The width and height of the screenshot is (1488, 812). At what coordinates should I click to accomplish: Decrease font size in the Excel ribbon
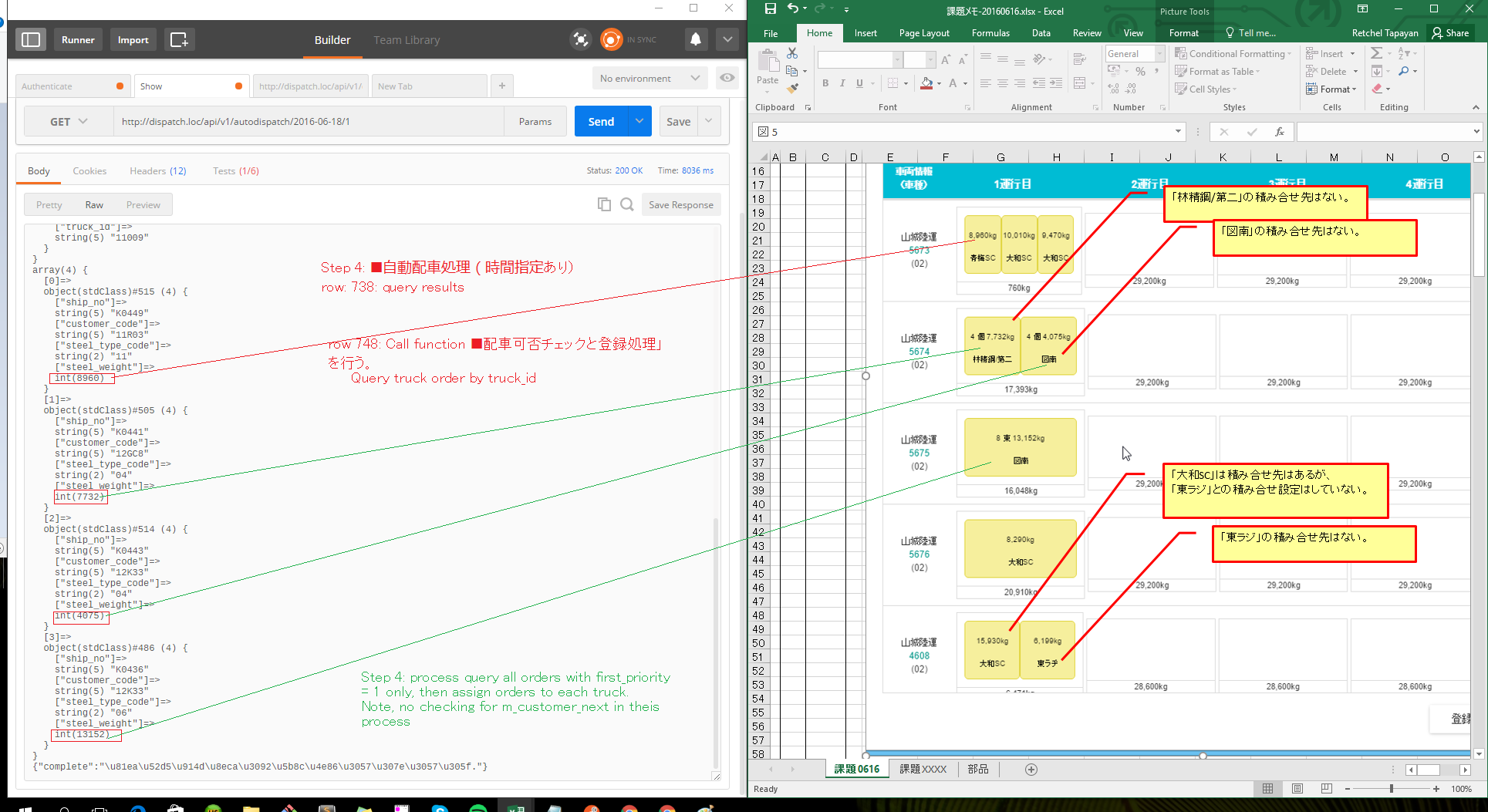(963, 59)
